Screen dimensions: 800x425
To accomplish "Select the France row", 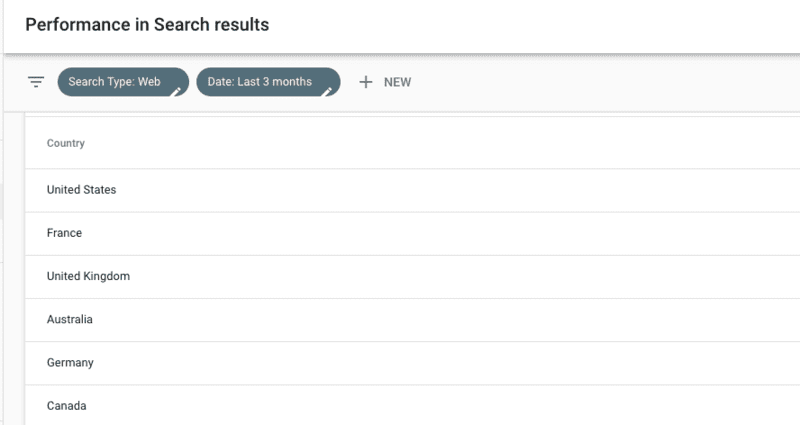I will 412,233.
